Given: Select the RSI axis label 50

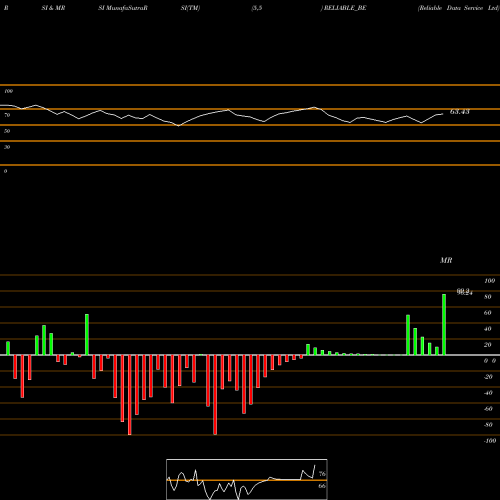Looking at the screenshot, I should tap(7, 131).
